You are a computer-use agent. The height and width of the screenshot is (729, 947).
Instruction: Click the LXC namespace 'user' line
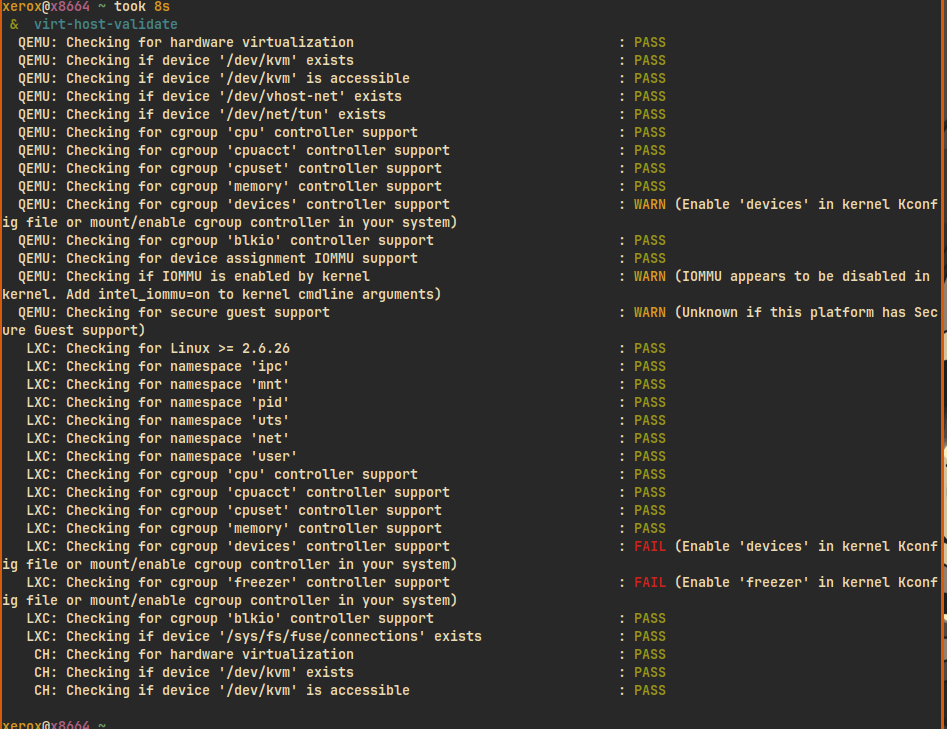coord(161,456)
